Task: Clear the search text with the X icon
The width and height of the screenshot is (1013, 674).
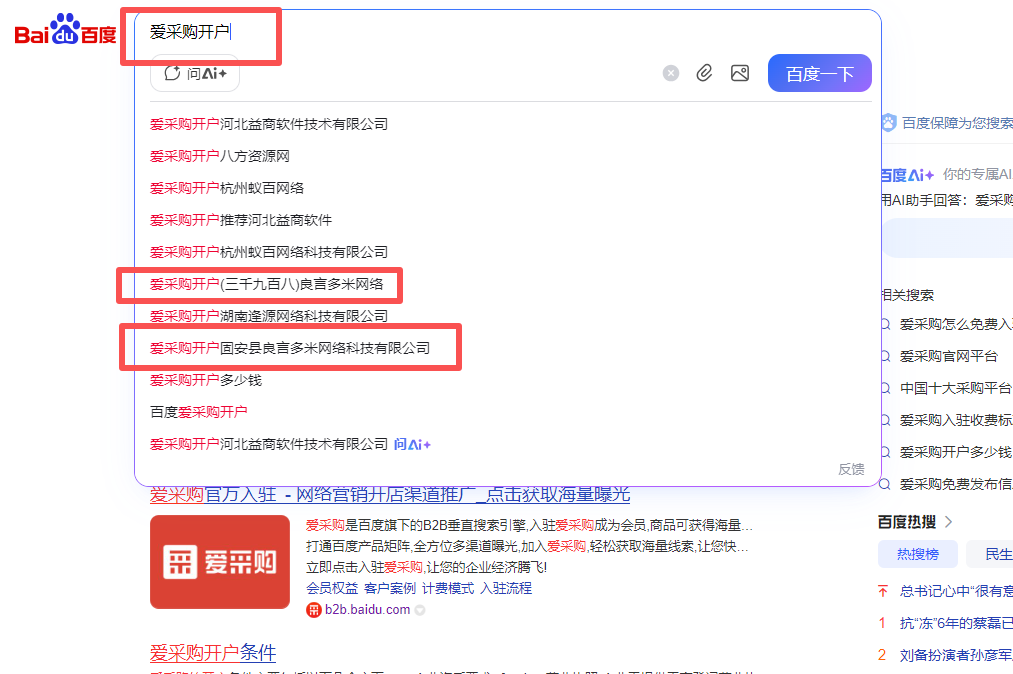Action: pos(671,73)
